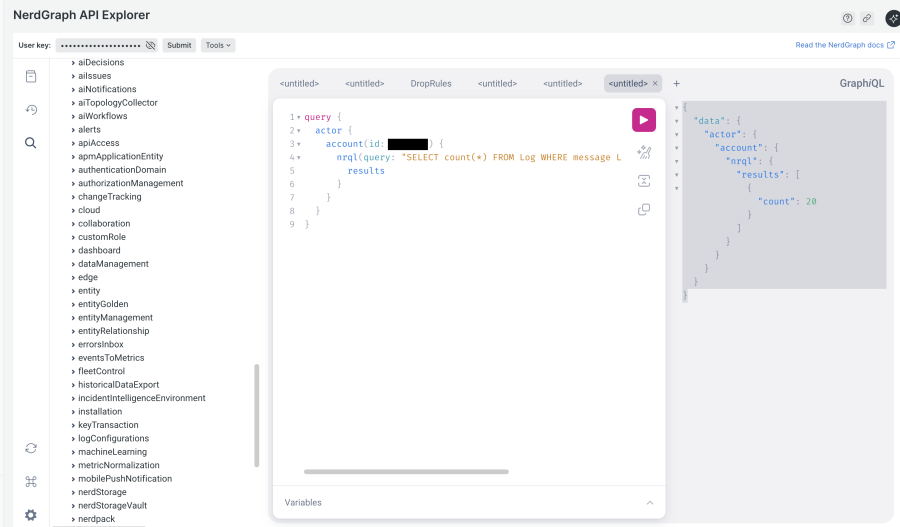Click the re-fetch schema refresh icon
900x527 pixels.
coord(31,448)
